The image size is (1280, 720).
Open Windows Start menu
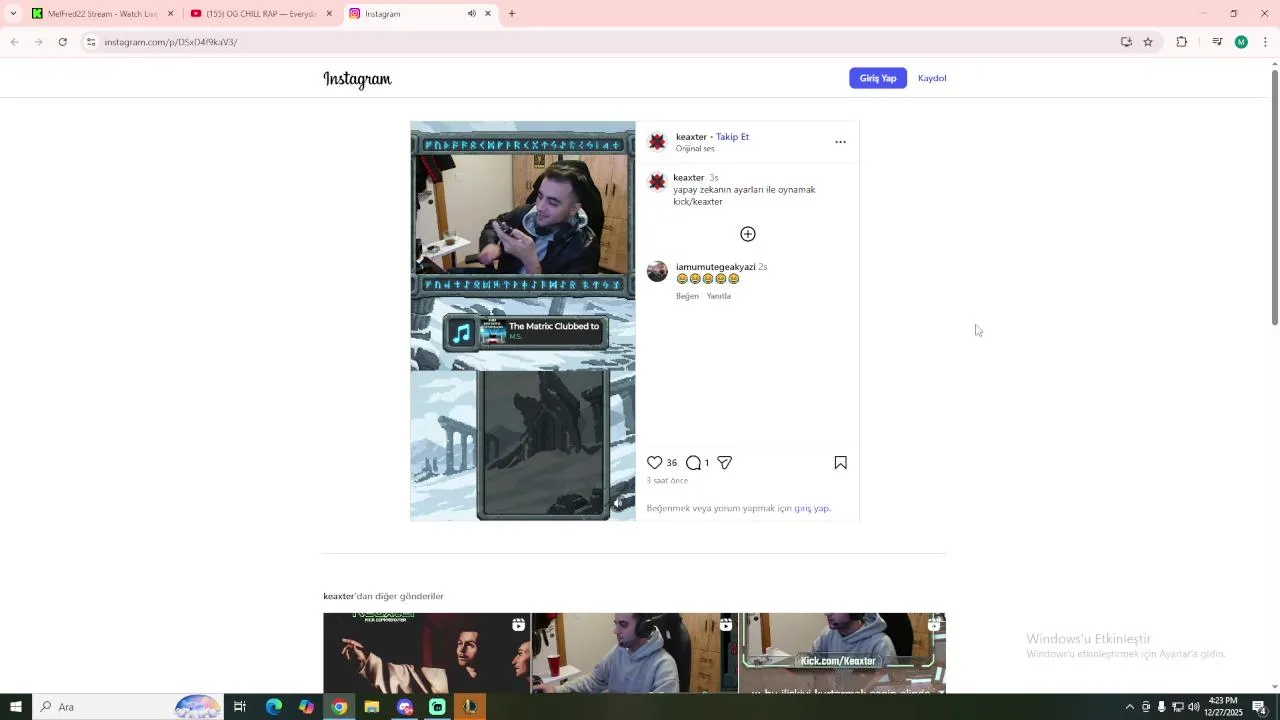point(16,707)
